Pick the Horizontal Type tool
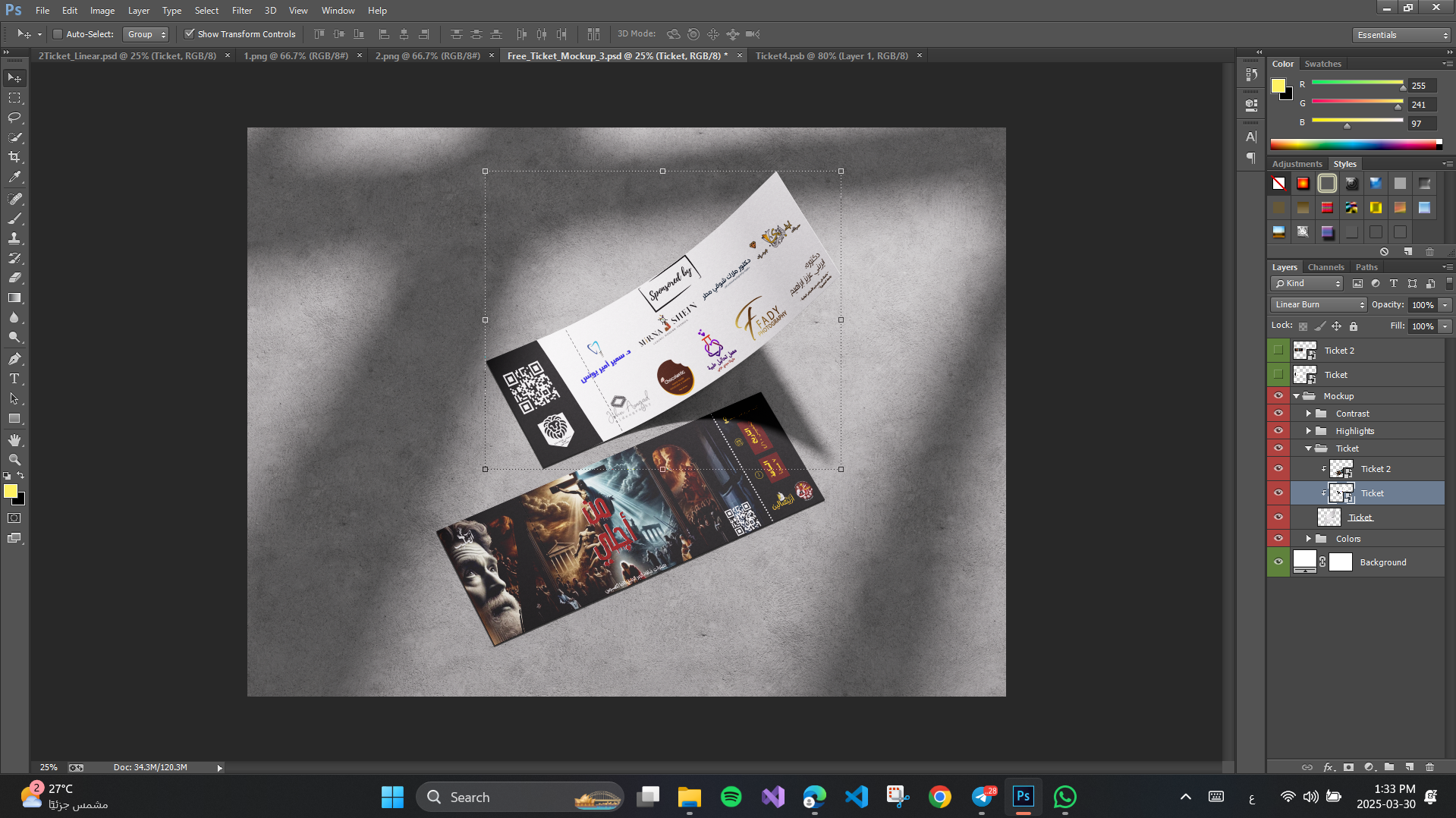This screenshot has width=1456, height=818. [14, 379]
